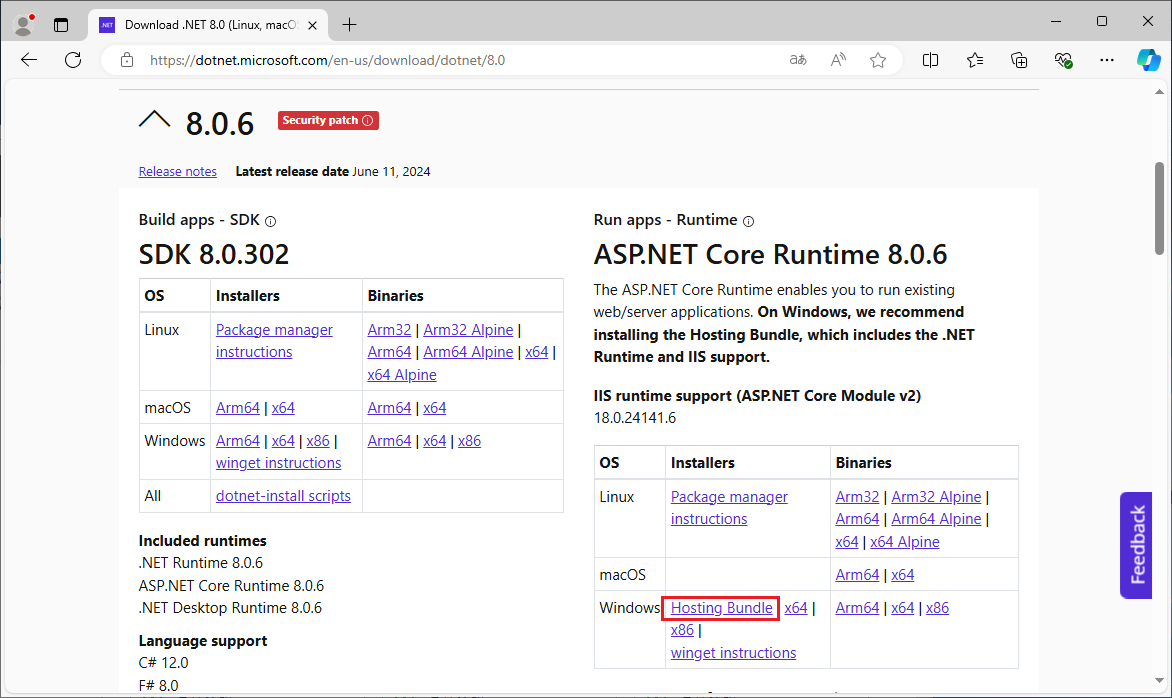The height and width of the screenshot is (698, 1172).
Task: Download Runtime Windows x64 installer
Action: click(x=796, y=608)
